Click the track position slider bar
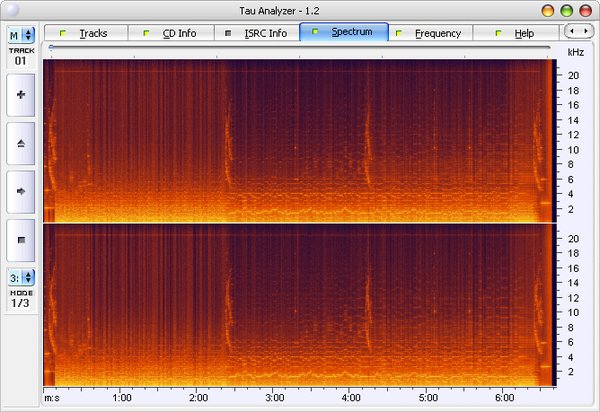This screenshot has width=600, height=412. click(300, 47)
